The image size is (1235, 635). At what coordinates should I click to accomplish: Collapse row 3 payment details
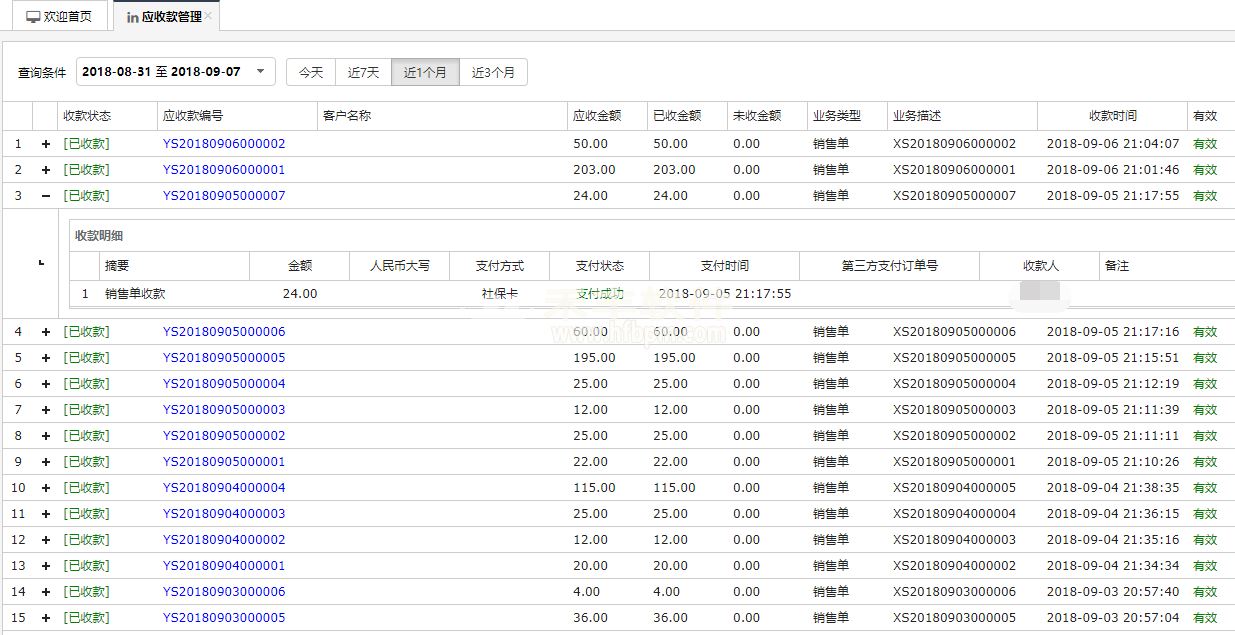(x=46, y=196)
